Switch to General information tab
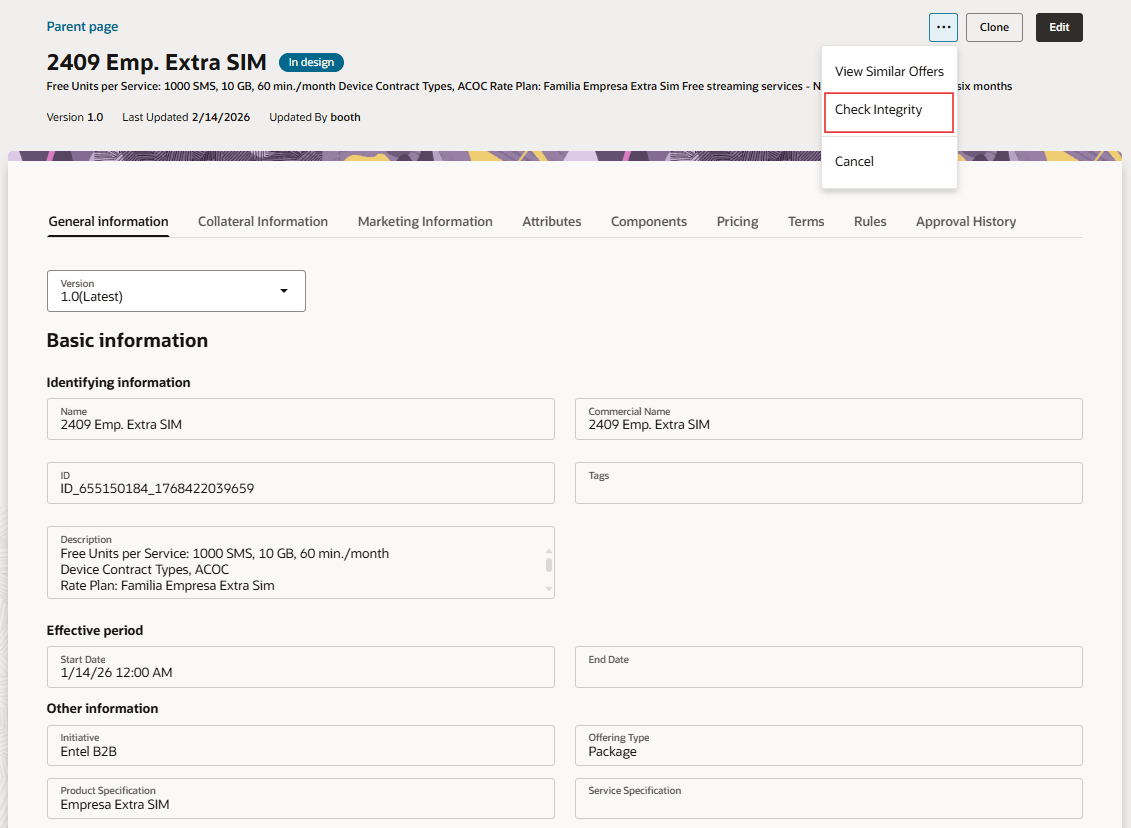Viewport: 1131px width, 828px height. pos(108,221)
